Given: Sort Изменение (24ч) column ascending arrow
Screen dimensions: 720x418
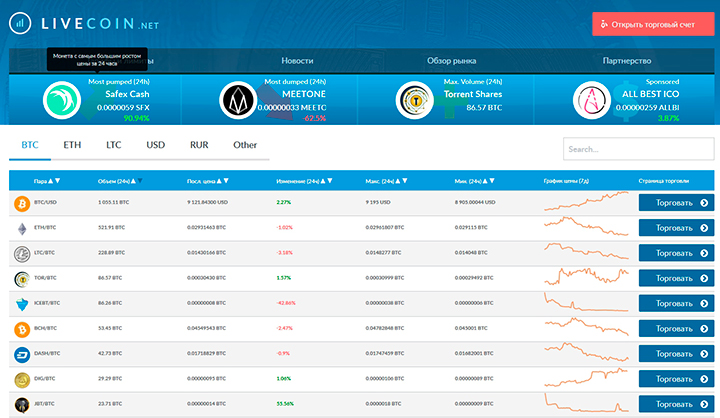Looking at the screenshot, I should point(323,181).
